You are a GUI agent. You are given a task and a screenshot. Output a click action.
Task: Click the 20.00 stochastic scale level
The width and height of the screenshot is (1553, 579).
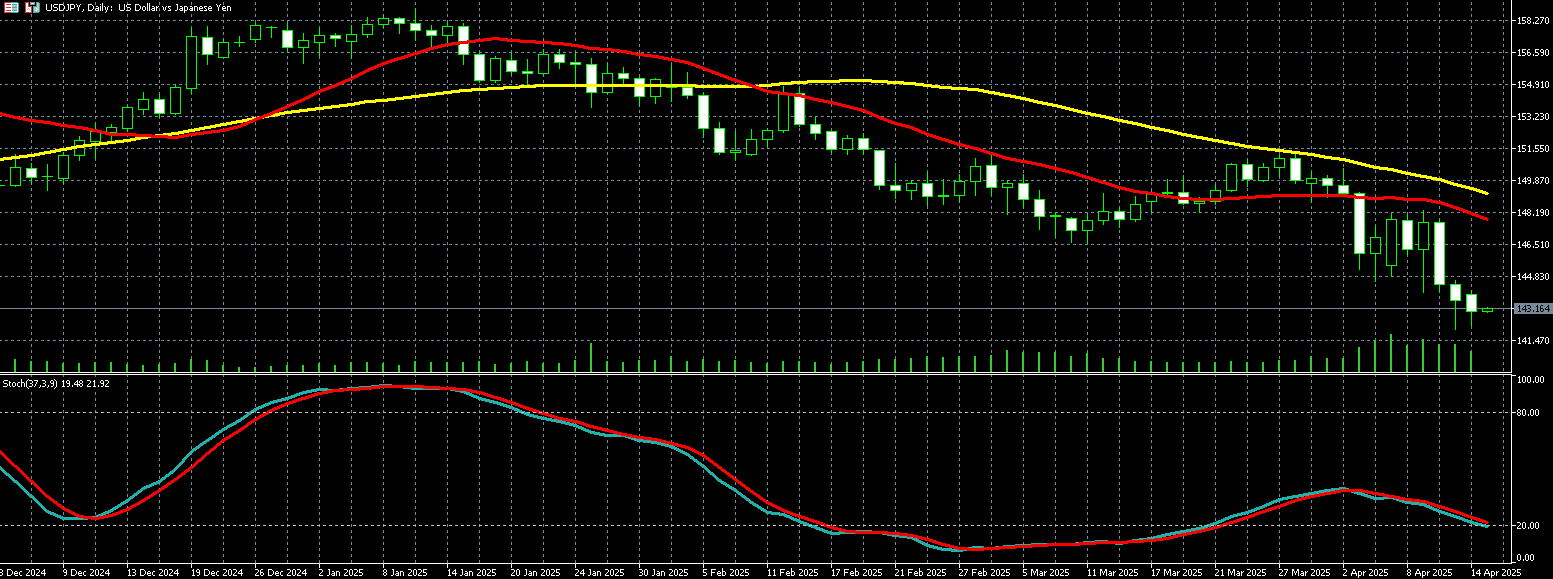click(1528, 525)
